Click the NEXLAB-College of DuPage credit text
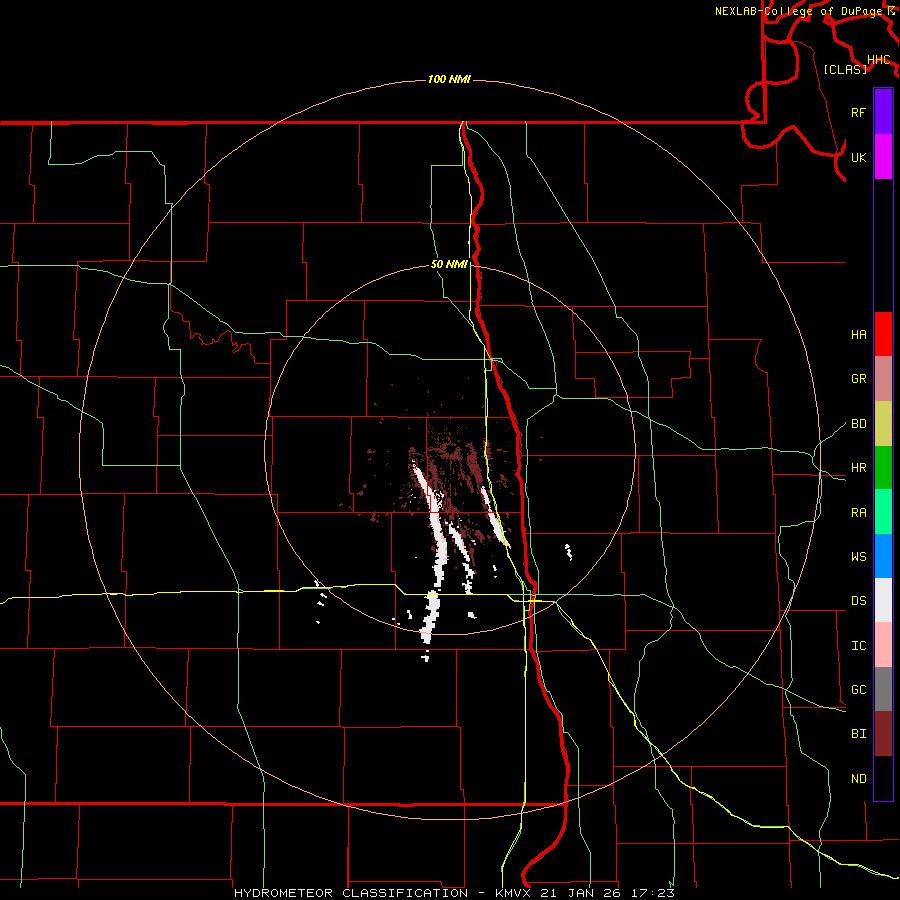This screenshot has height=900, width=900. 800,11
